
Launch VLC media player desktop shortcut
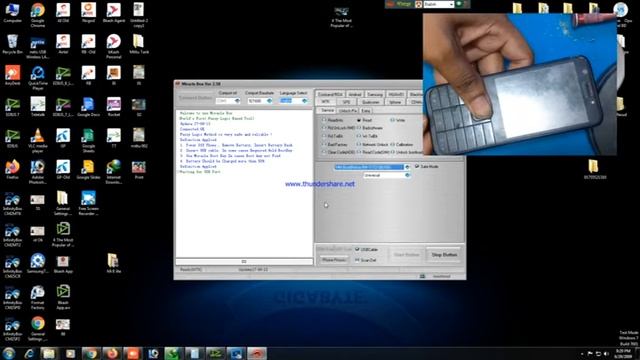38,140
